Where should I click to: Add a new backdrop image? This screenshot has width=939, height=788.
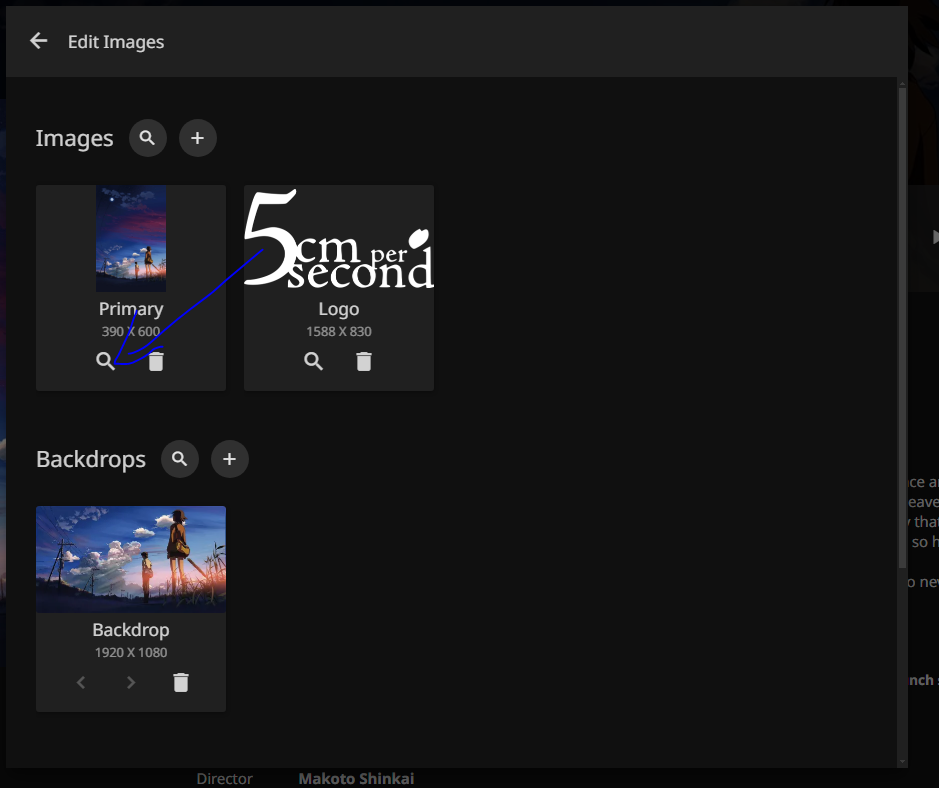[x=229, y=459]
